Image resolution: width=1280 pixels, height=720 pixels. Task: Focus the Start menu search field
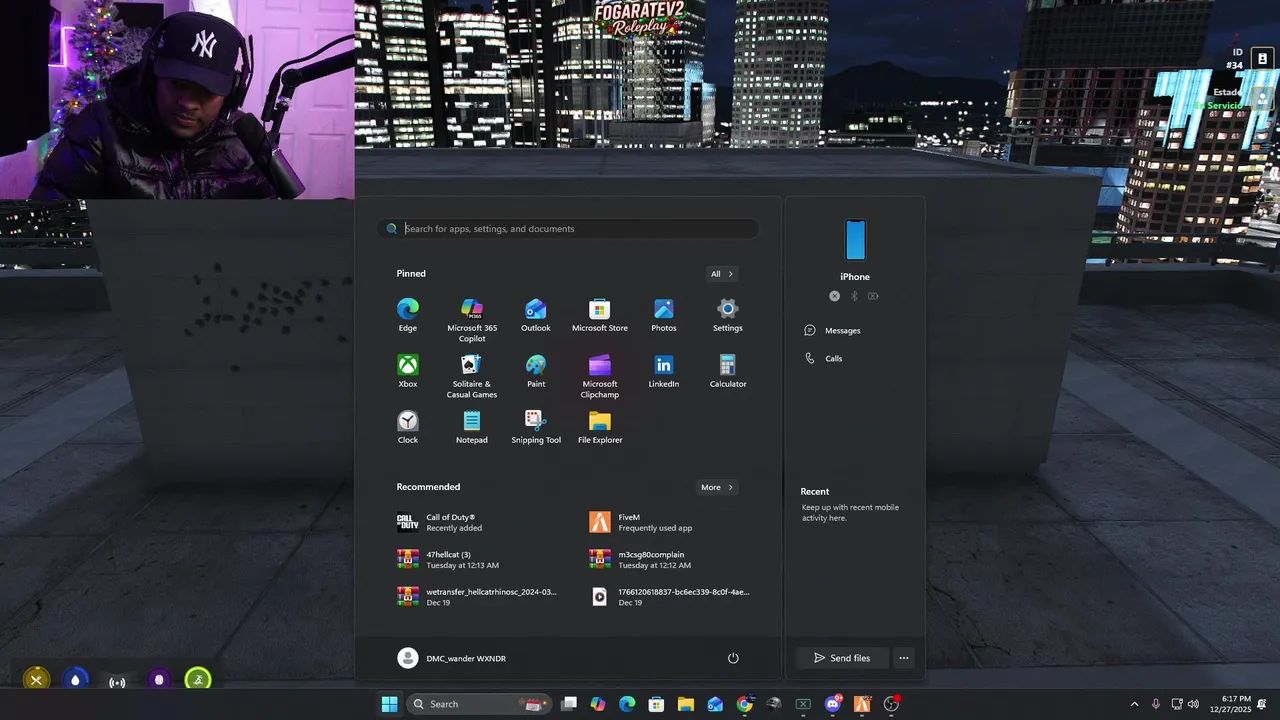[x=568, y=229]
